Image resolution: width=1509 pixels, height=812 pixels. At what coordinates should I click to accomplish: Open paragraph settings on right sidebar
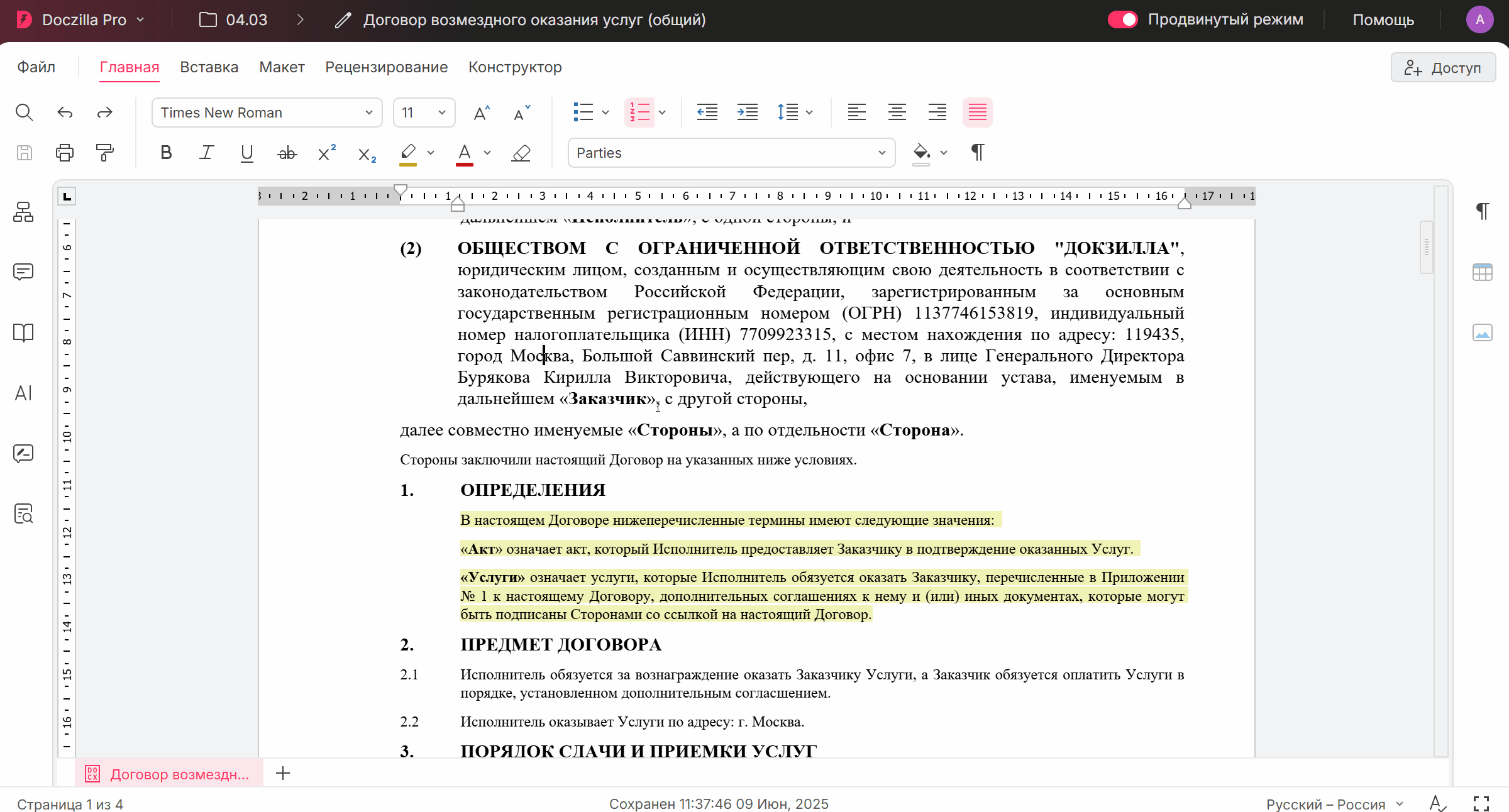coord(1483,212)
